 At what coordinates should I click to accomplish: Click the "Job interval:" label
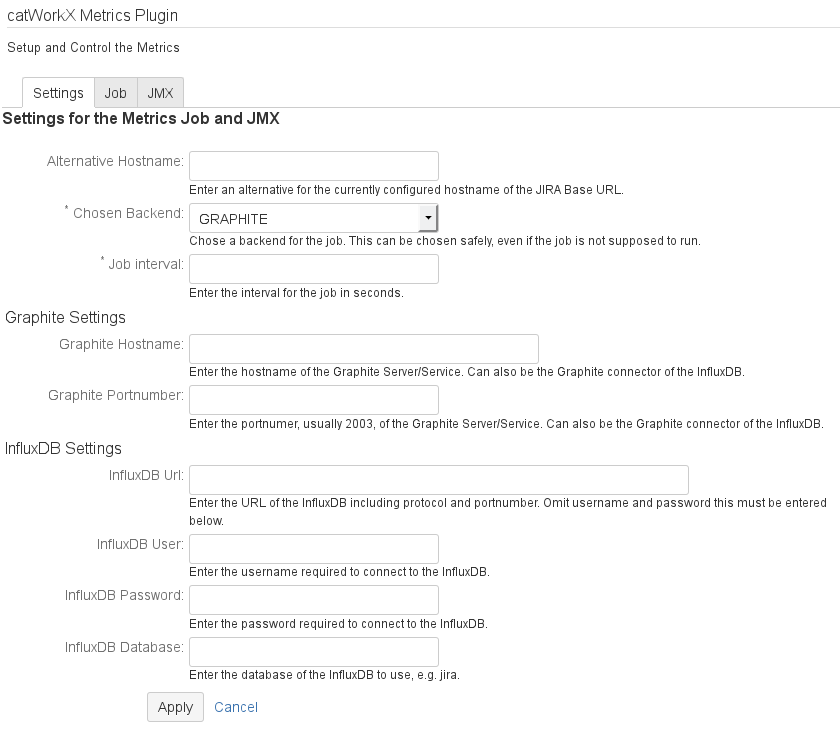[146, 264]
